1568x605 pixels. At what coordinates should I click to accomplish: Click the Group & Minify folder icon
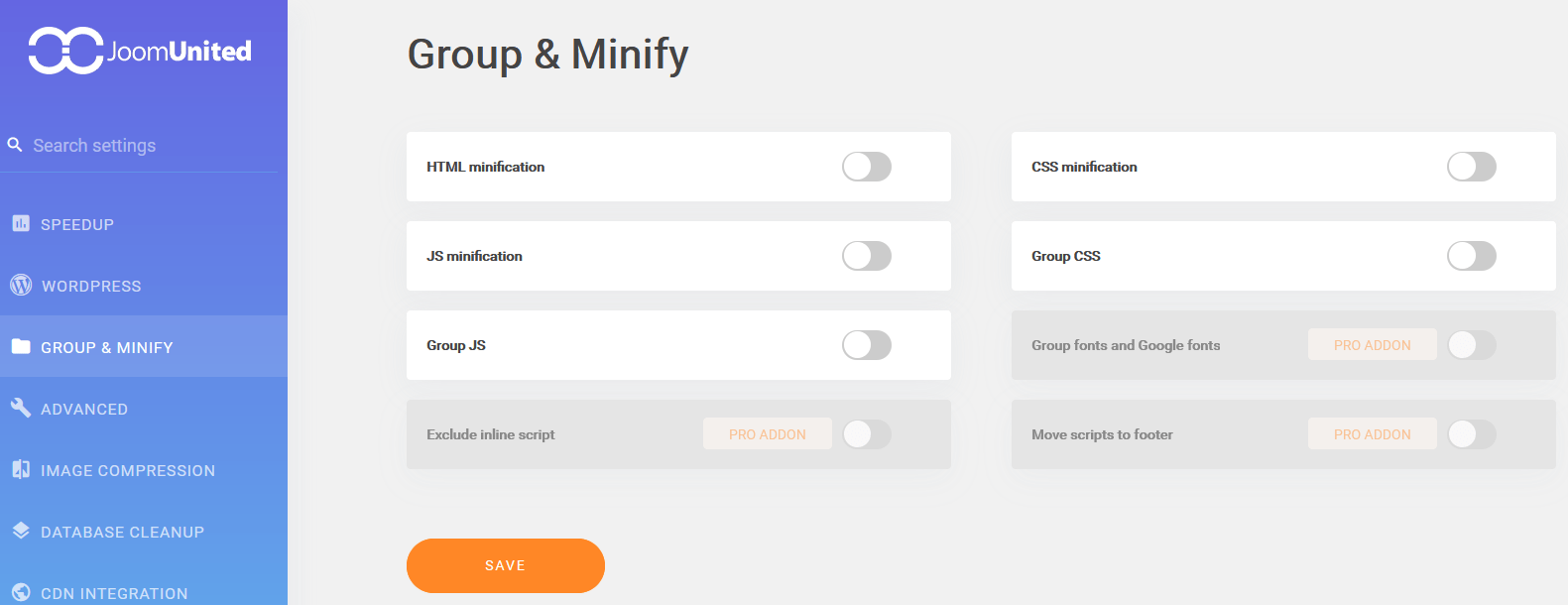click(21, 346)
